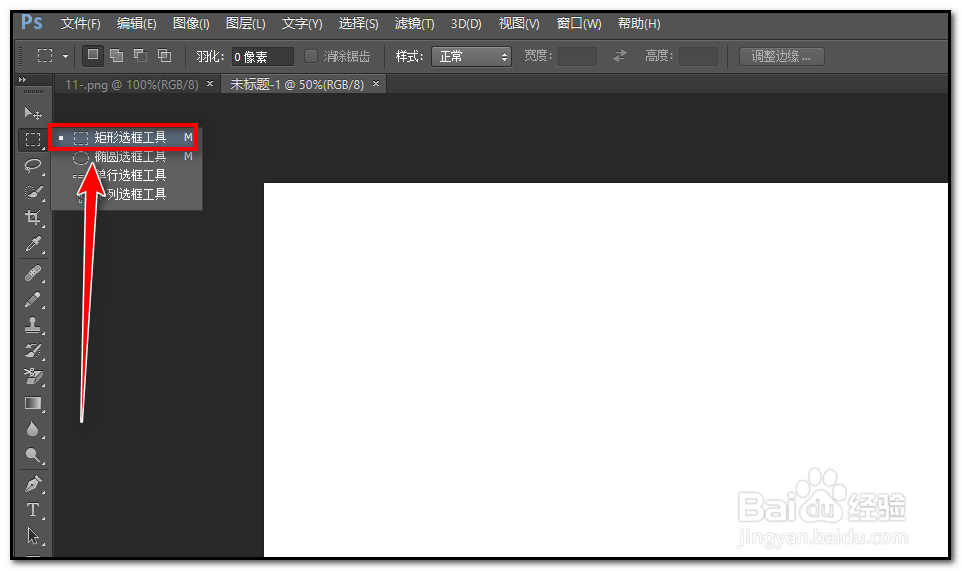962x571 pixels.
Task: Click the 宽度 width input field
Action: point(577,56)
